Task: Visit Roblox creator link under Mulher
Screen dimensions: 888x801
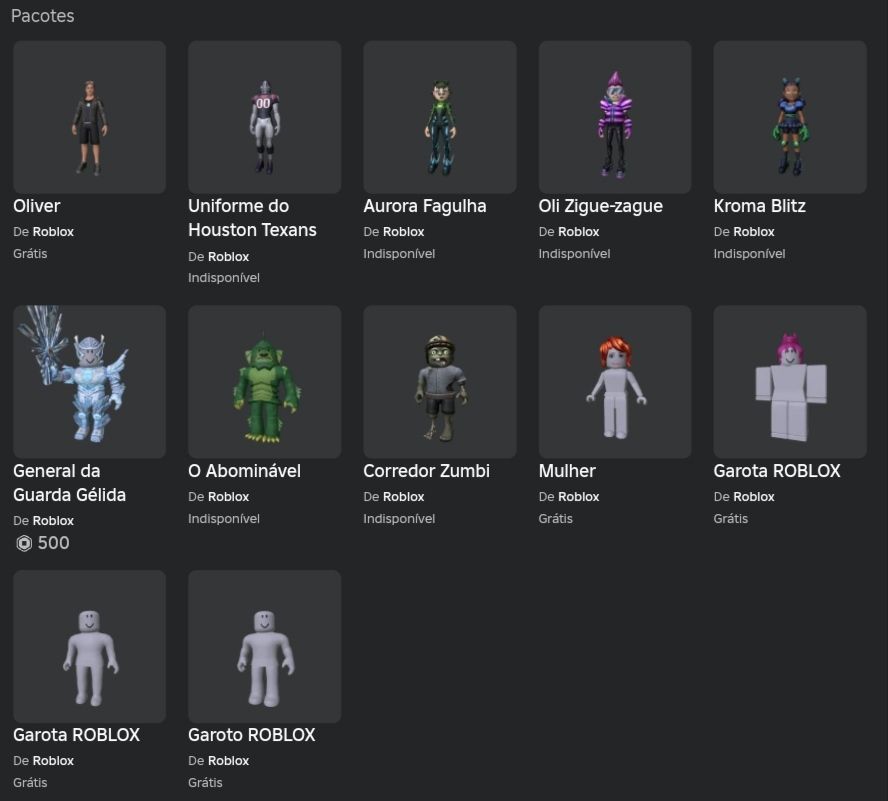Action: 579,497
